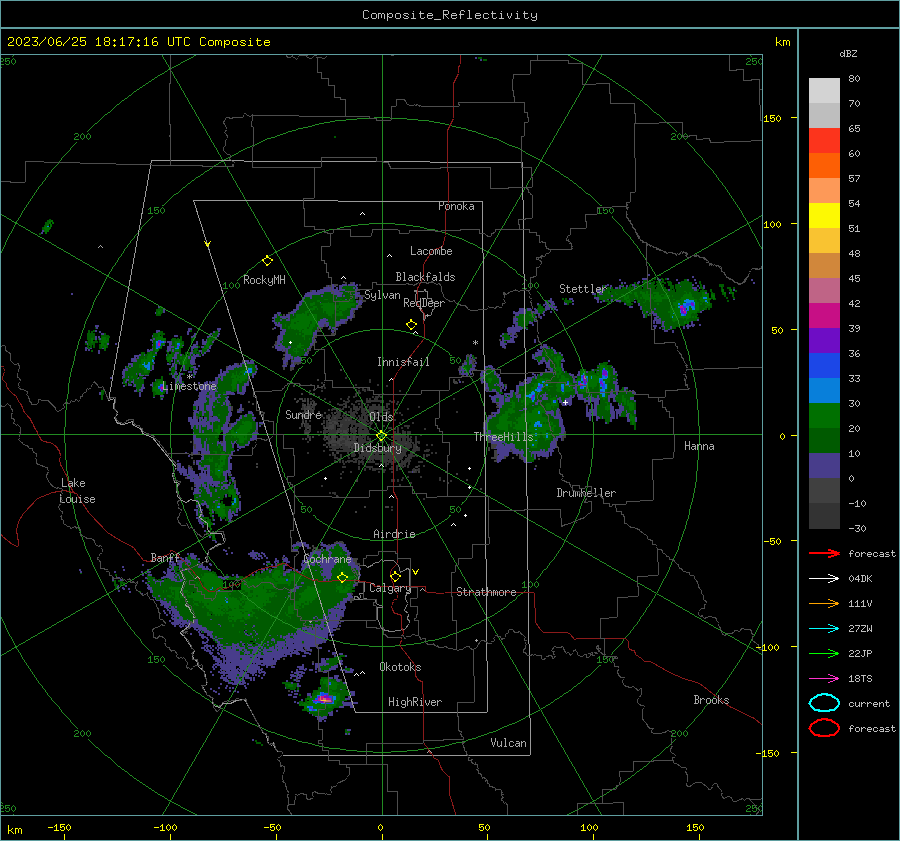Select the HighRiver label

coord(415,702)
